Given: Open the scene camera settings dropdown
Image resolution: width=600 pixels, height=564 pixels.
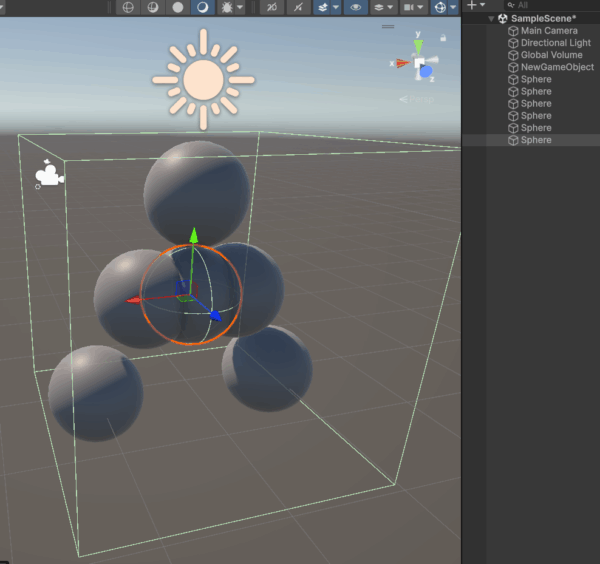Looking at the screenshot, I should point(412,7).
